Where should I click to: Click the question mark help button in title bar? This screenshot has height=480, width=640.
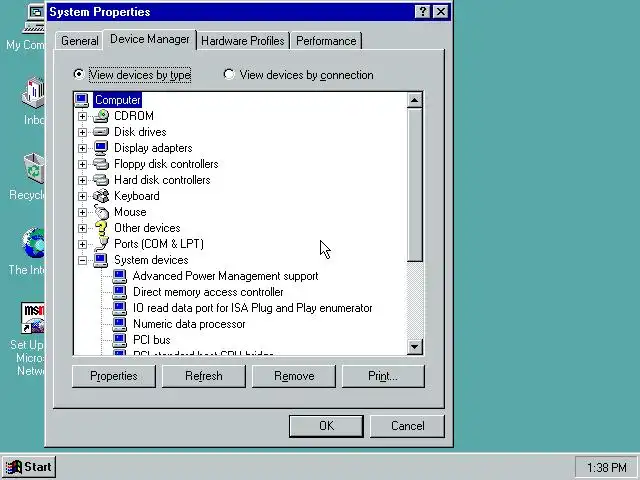(x=423, y=12)
